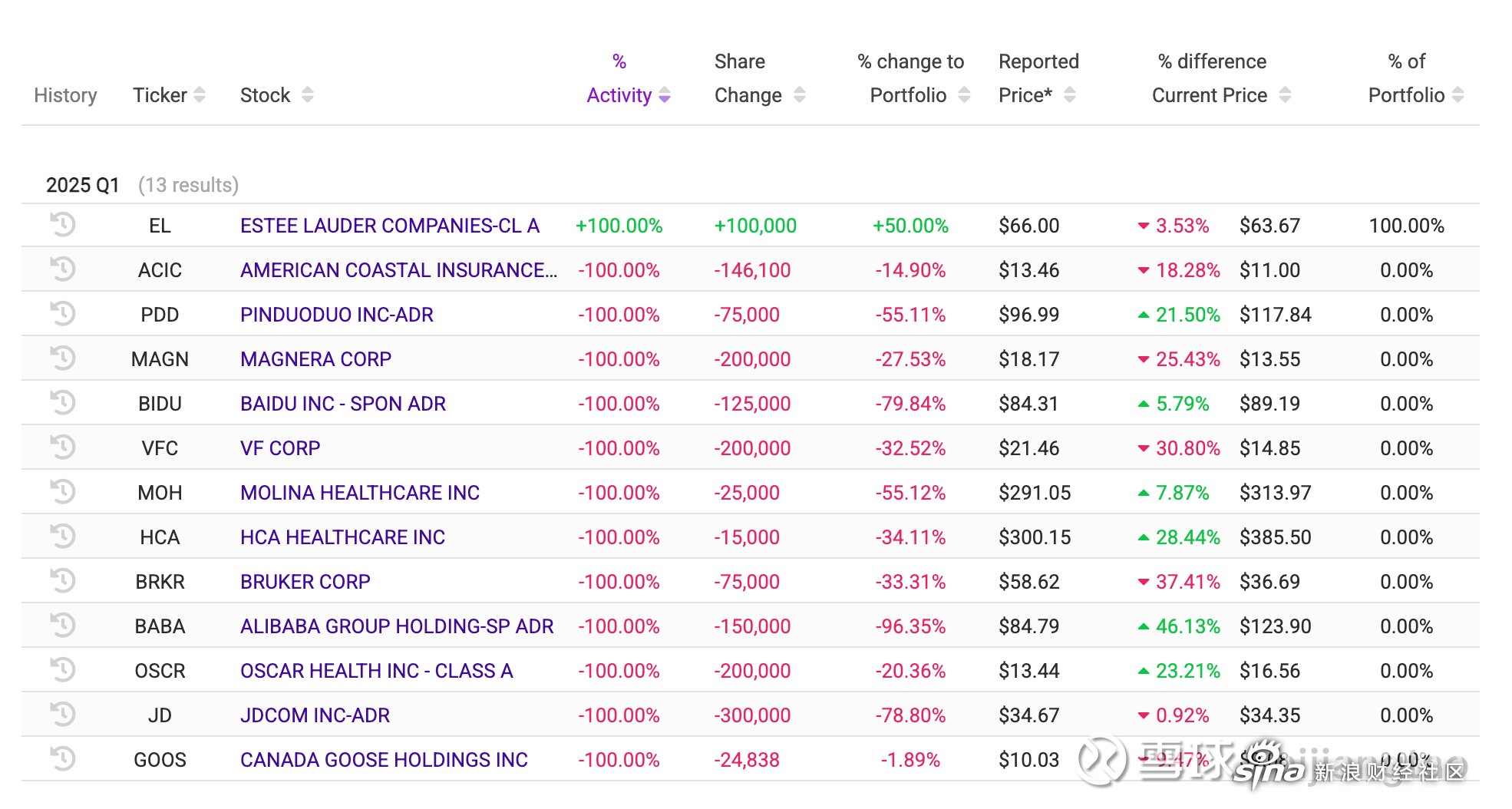Image resolution: width=1512 pixels, height=809 pixels.
Task: Click the MAGN ticker cell
Action: 160,359
